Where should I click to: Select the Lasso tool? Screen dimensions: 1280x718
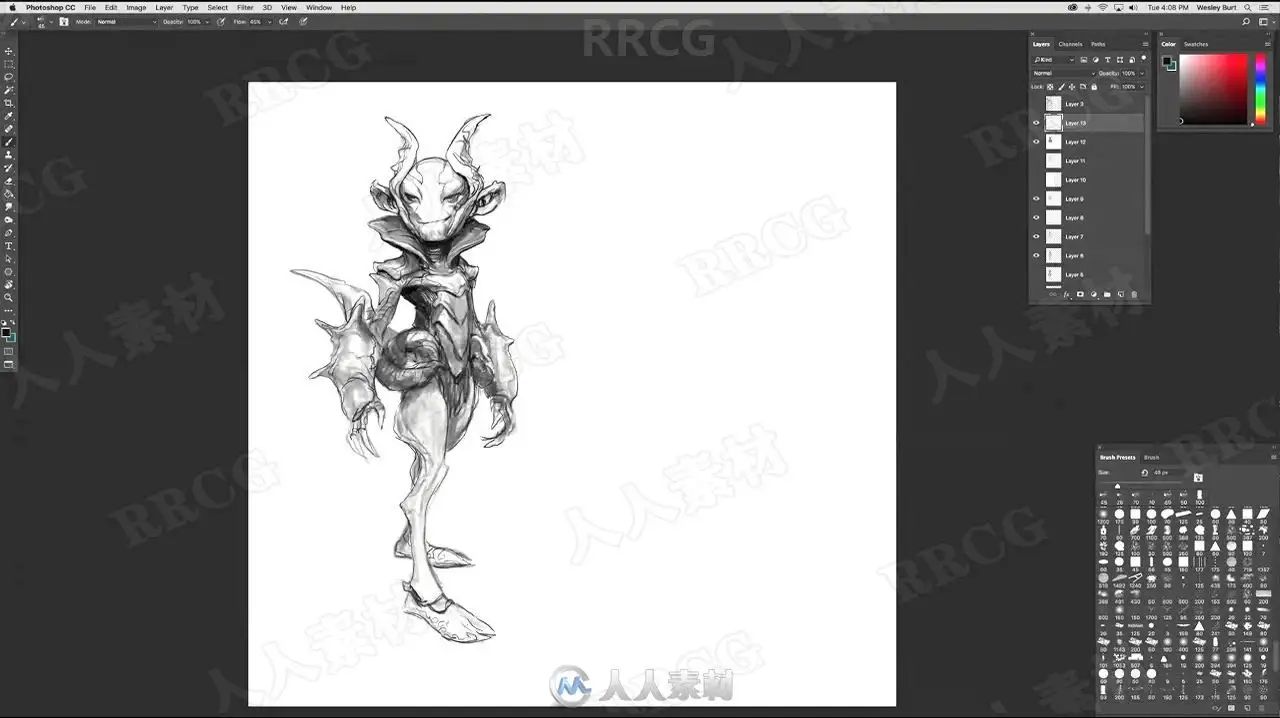point(9,77)
